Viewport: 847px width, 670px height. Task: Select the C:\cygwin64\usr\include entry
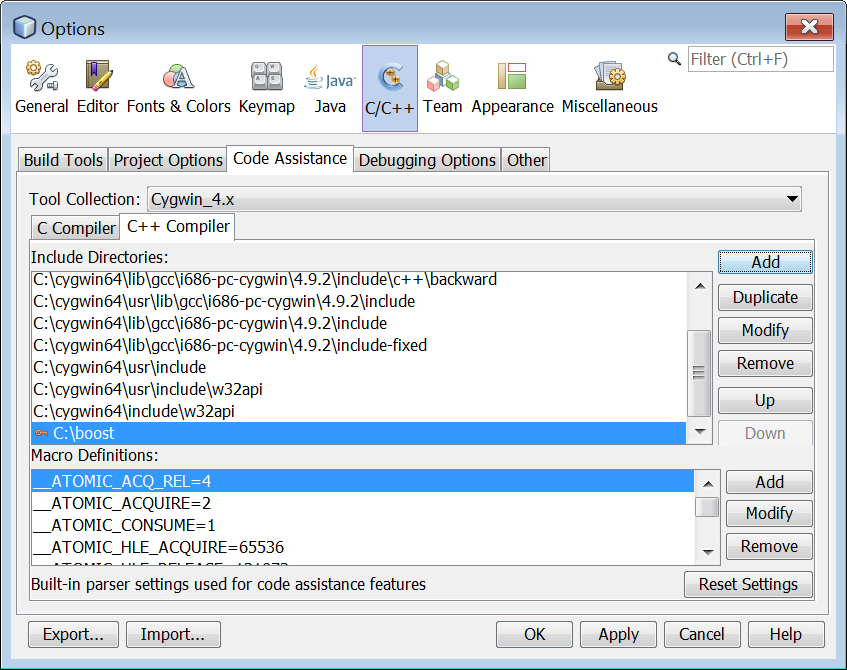[x=359, y=367]
